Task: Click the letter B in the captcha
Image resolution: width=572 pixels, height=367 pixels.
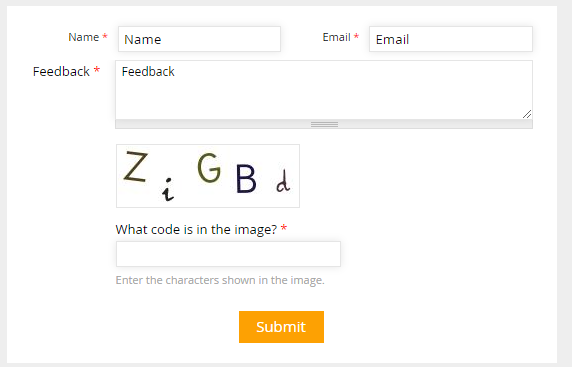Action: 246,179
